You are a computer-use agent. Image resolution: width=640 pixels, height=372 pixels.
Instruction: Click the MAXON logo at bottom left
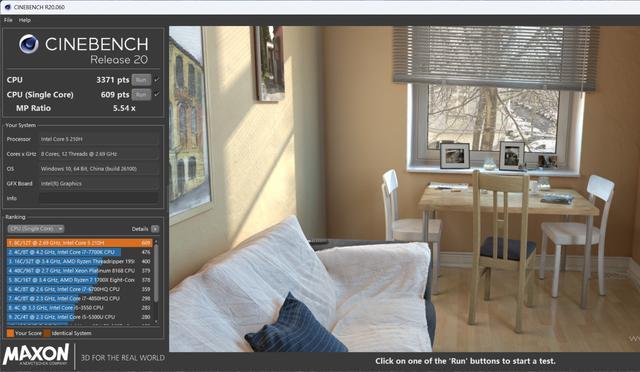click(36, 354)
